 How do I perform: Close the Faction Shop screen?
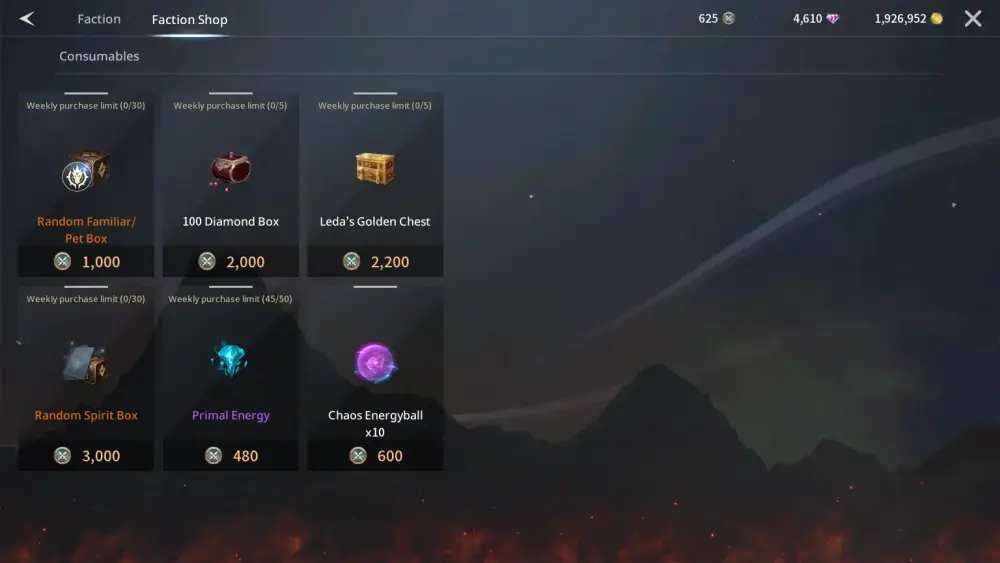pyautogui.click(x=973, y=18)
